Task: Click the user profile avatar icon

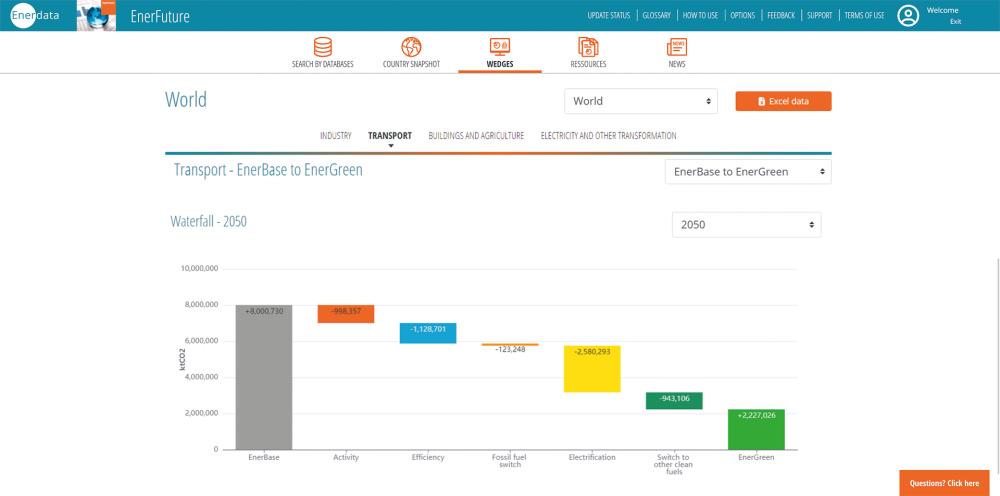Action: pos(908,16)
